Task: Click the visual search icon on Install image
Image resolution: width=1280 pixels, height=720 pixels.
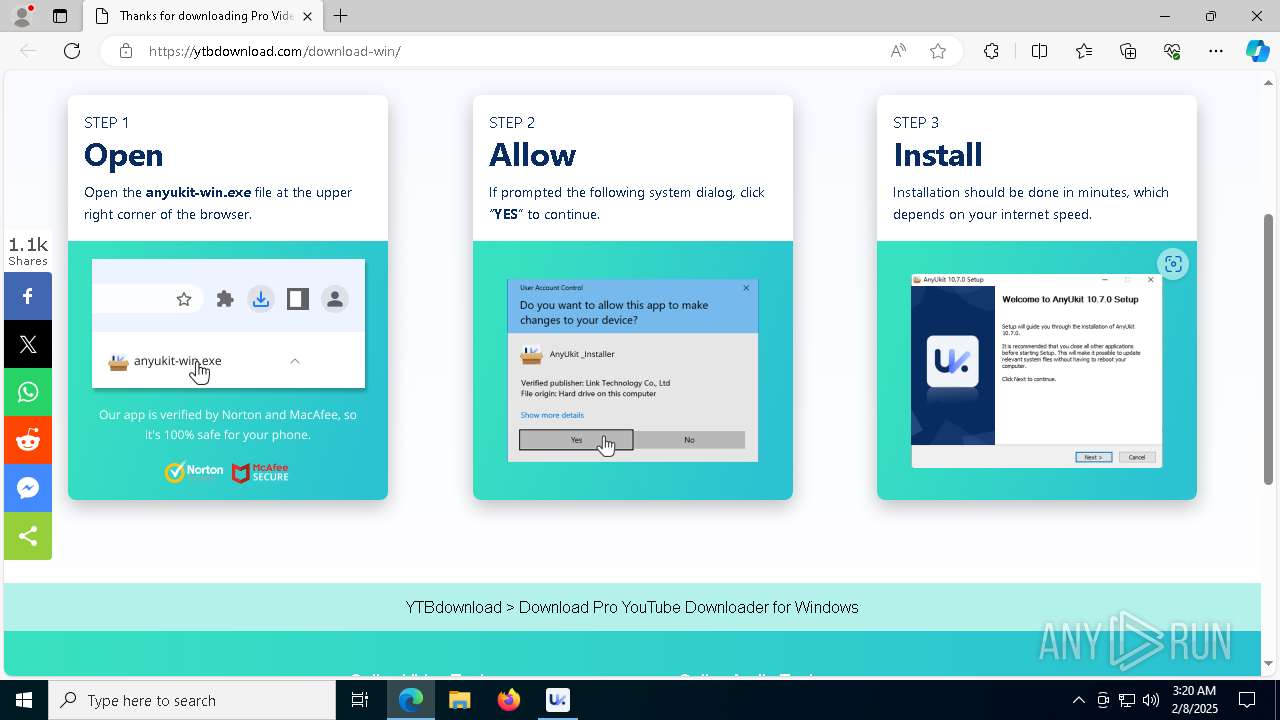Action: pos(1173,264)
